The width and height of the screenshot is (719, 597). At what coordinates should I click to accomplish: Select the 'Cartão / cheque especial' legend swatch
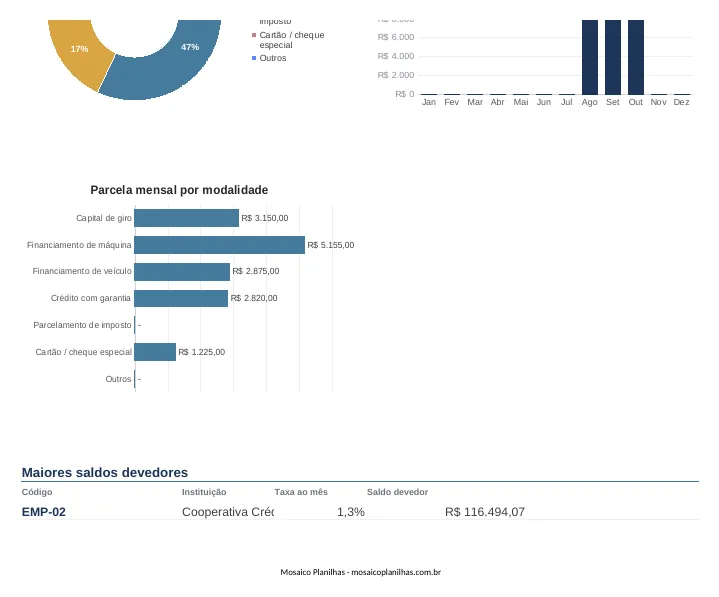[x=254, y=35]
